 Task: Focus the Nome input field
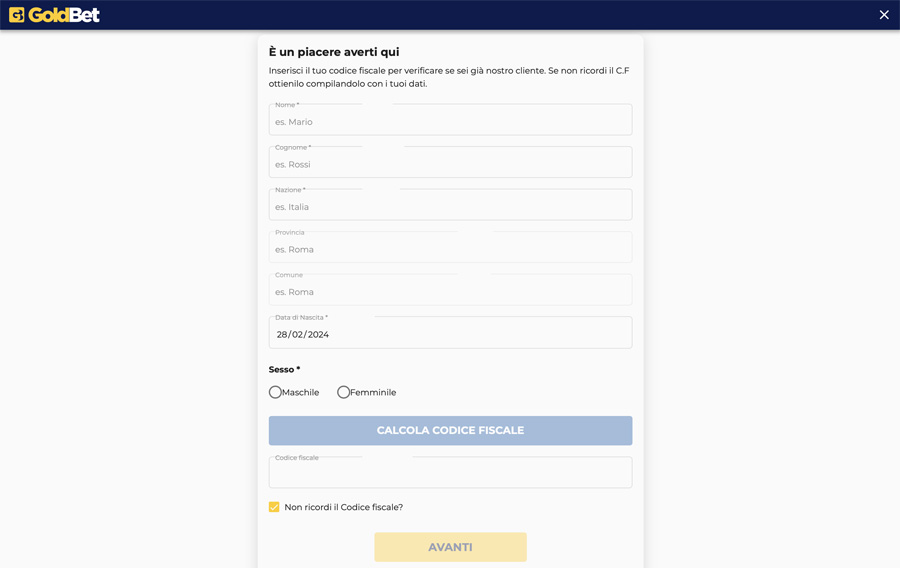pos(451,119)
